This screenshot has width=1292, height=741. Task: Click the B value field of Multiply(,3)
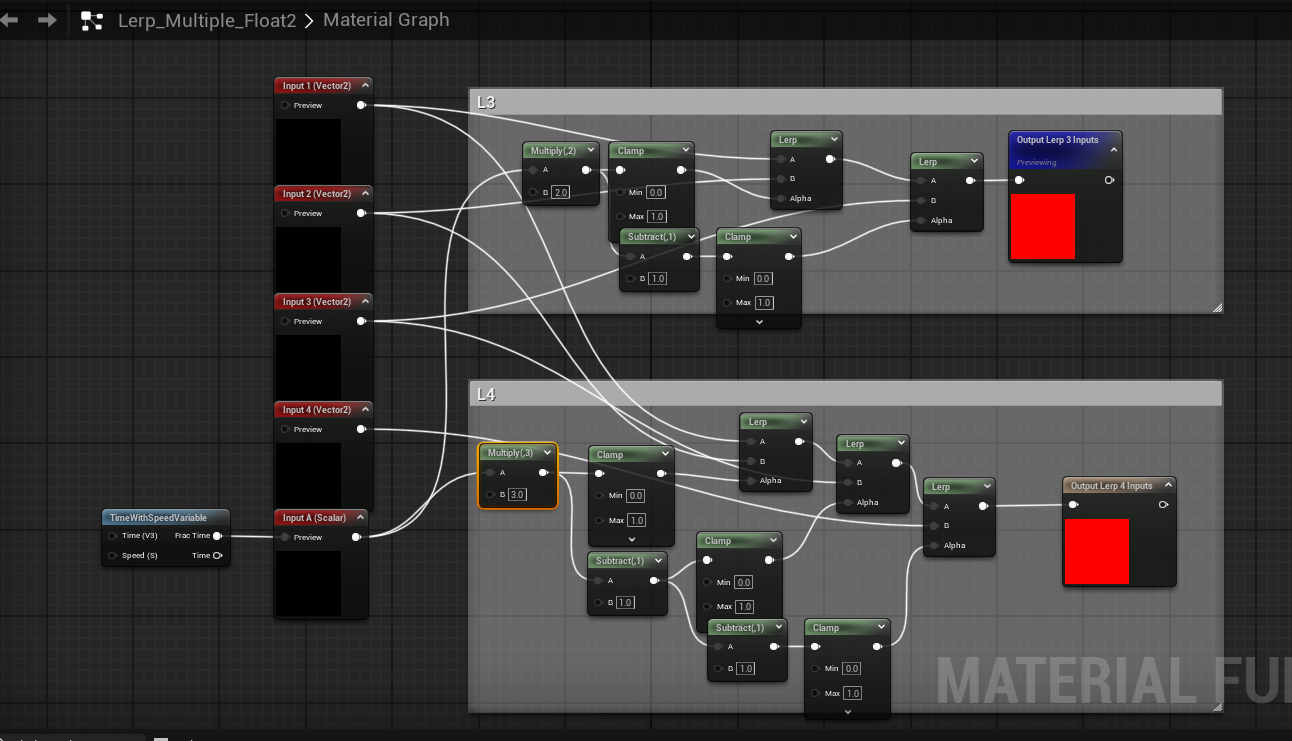(x=517, y=495)
